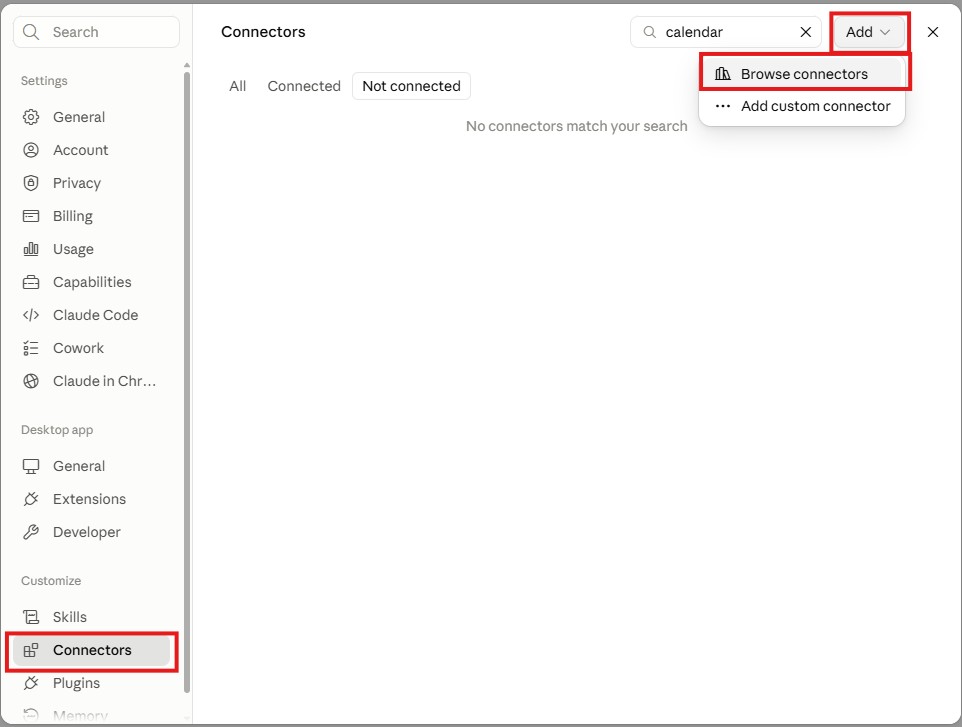Image resolution: width=962 pixels, height=727 pixels.
Task: Click the ellipsis icon beside Add custom connector
Action: (723, 106)
